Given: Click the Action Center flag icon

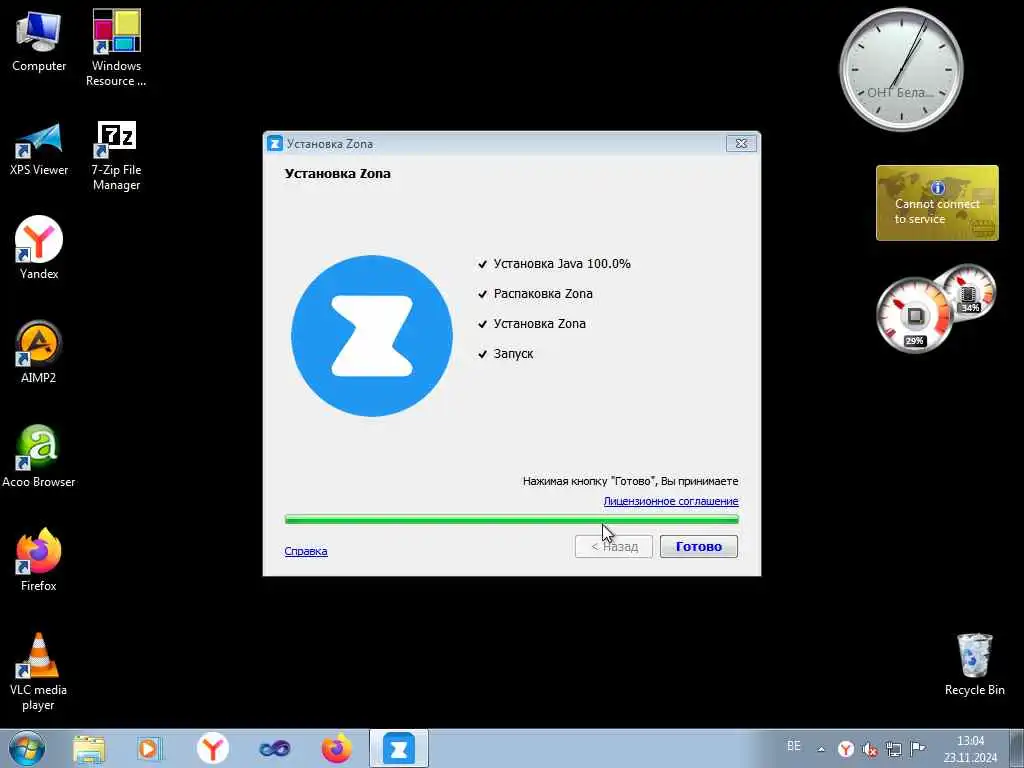Looking at the screenshot, I should click(918, 749).
